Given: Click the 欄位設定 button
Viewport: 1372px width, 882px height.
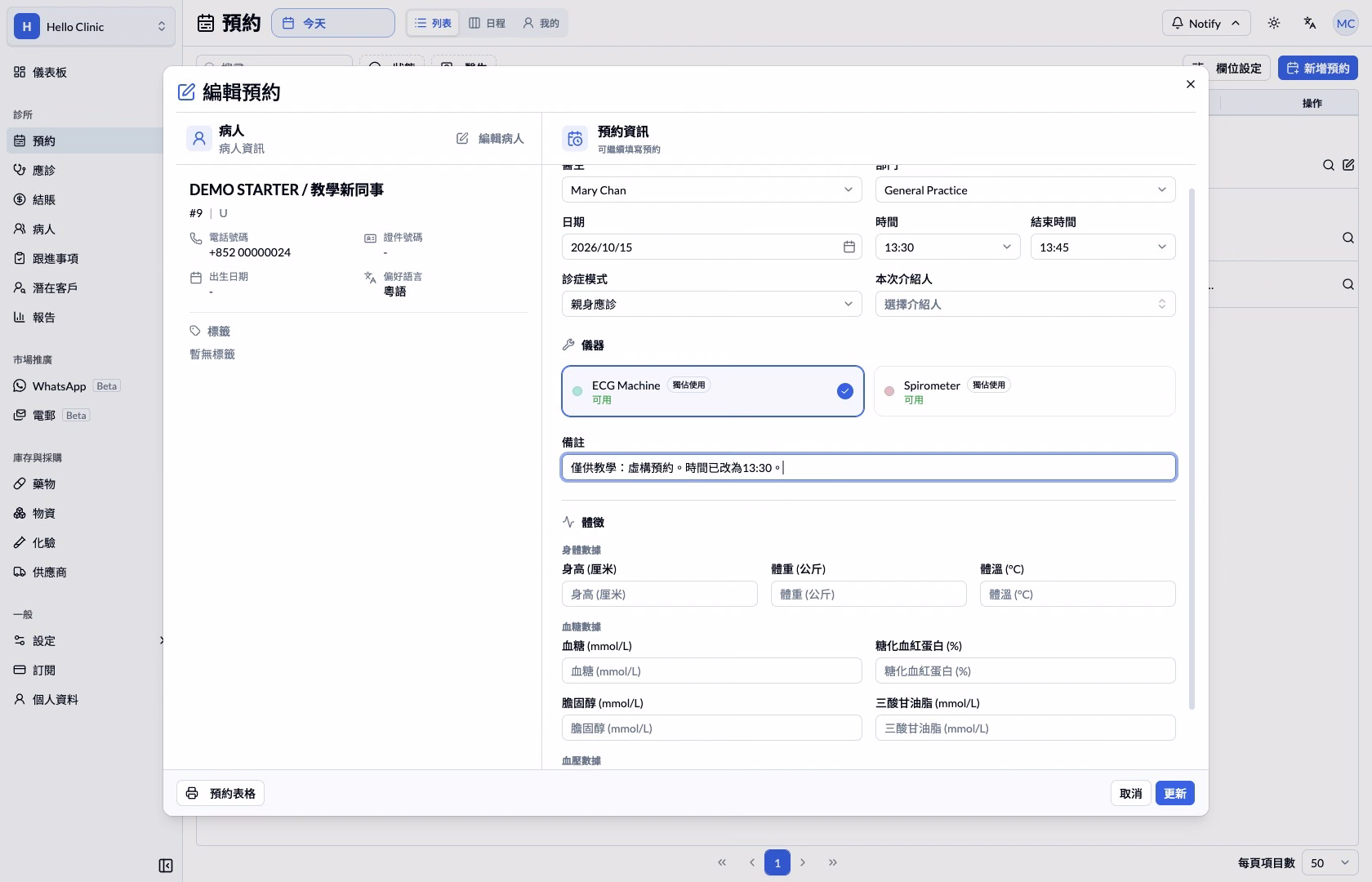Looking at the screenshot, I should tap(1227, 68).
